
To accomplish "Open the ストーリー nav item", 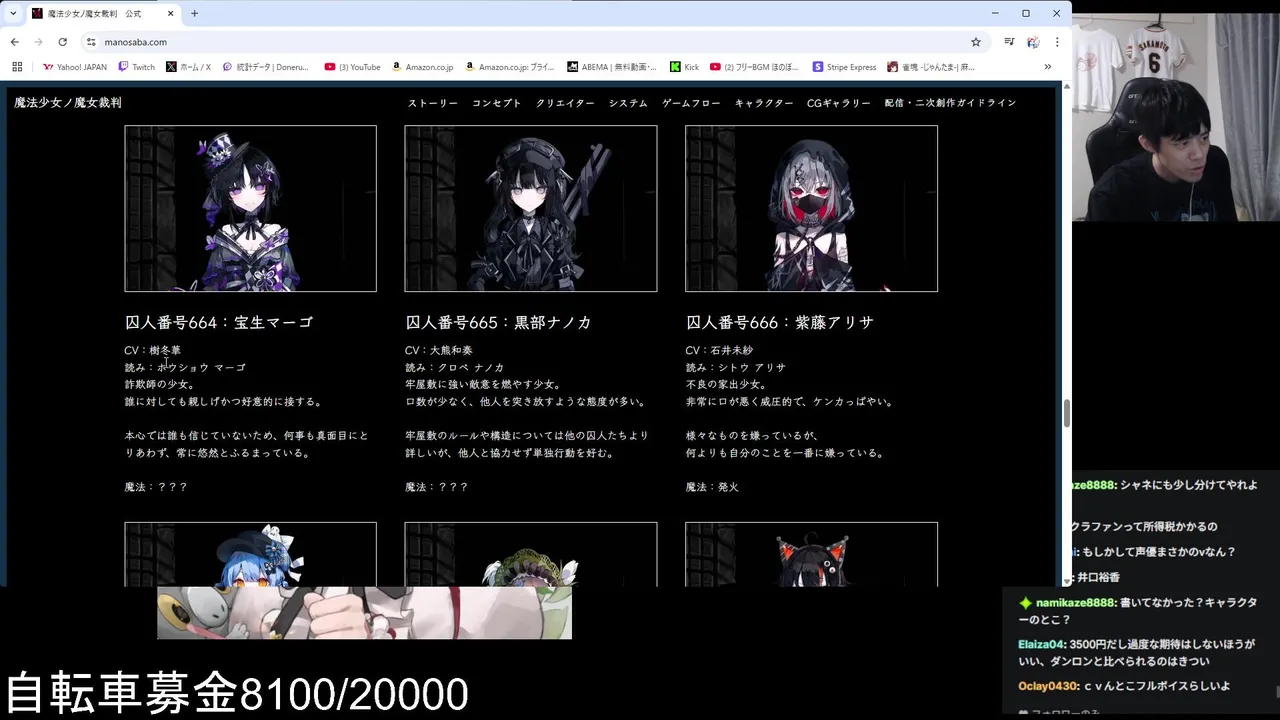I will 433,103.
